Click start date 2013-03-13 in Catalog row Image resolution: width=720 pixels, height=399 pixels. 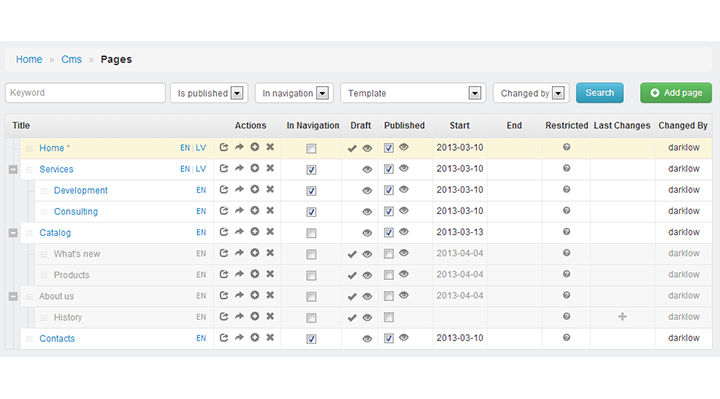(x=460, y=232)
